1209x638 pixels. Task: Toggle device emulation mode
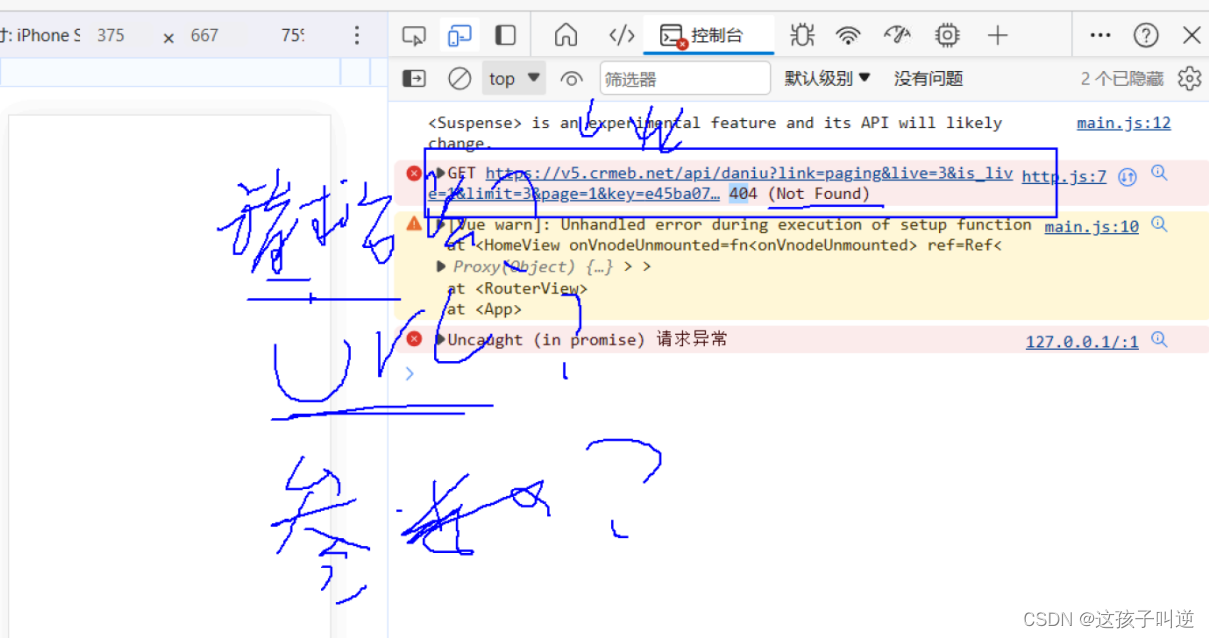(460, 36)
